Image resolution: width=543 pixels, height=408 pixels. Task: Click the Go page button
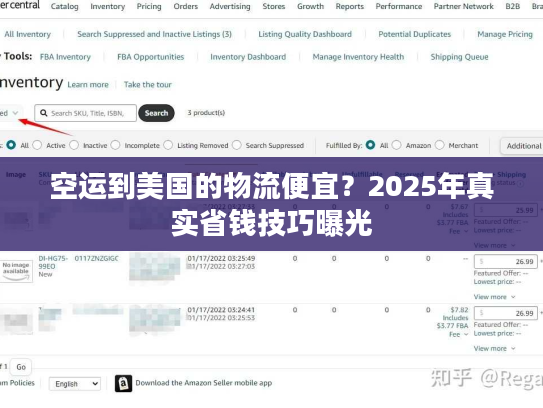tap(21, 367)
